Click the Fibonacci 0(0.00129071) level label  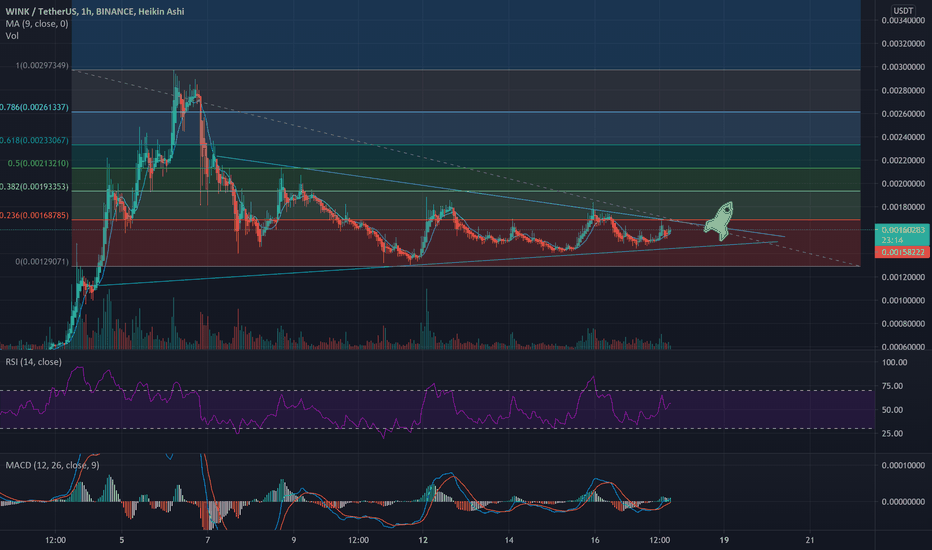tap(42, 262)
